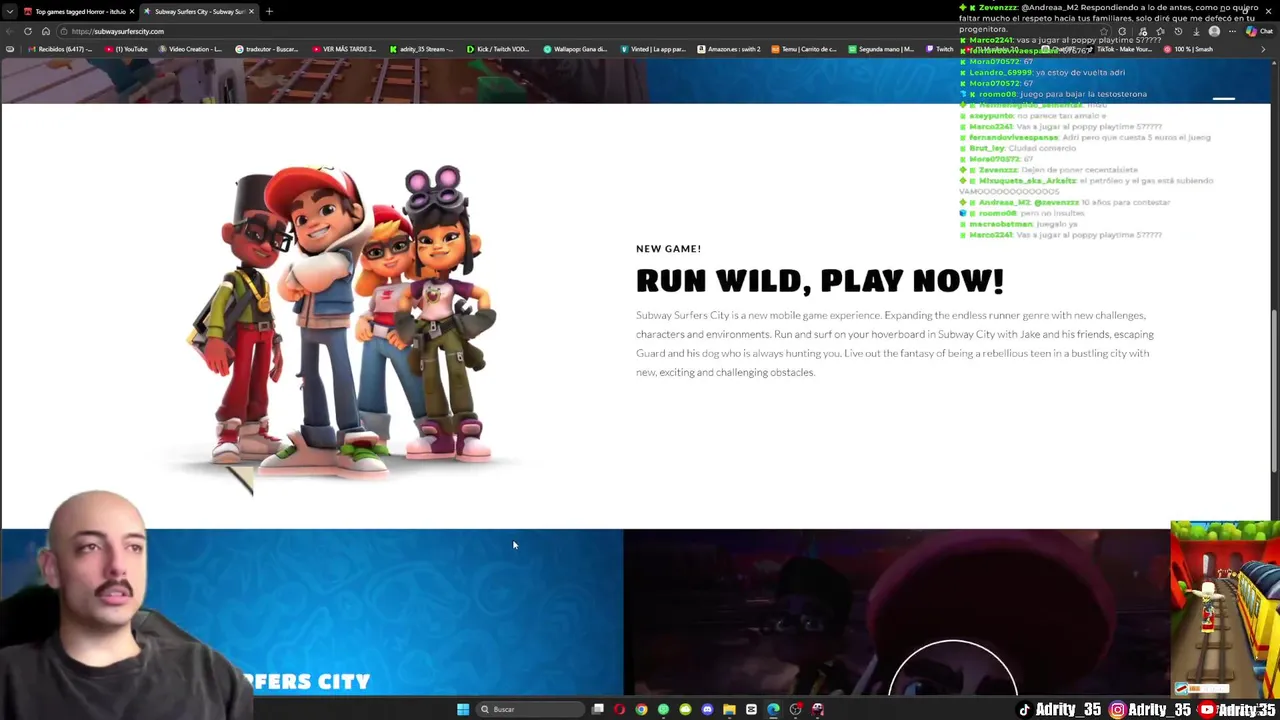Open File Explorer from the taskbar
The height and width of the screenshot is (720, 1280).
729,709
